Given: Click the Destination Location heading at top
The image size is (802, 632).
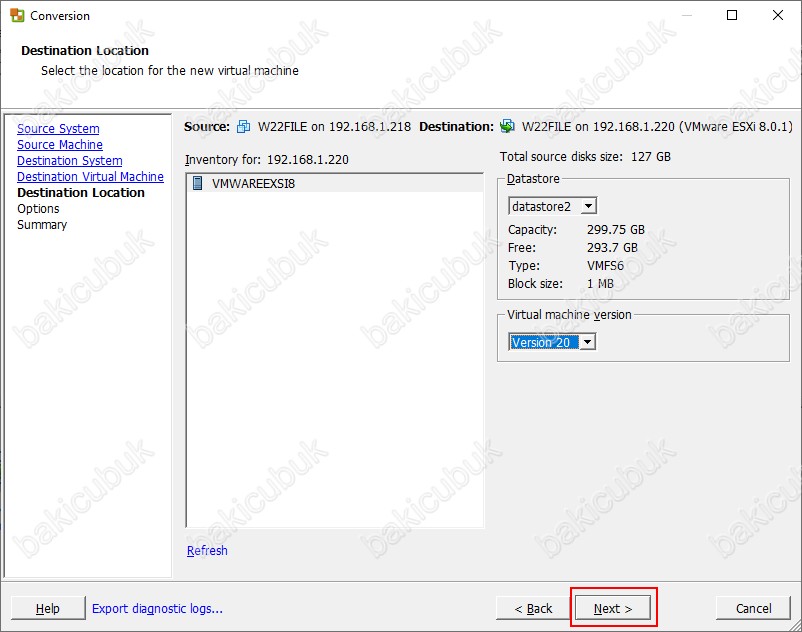Looking at the screenshot, I should (x=85, y=50).
